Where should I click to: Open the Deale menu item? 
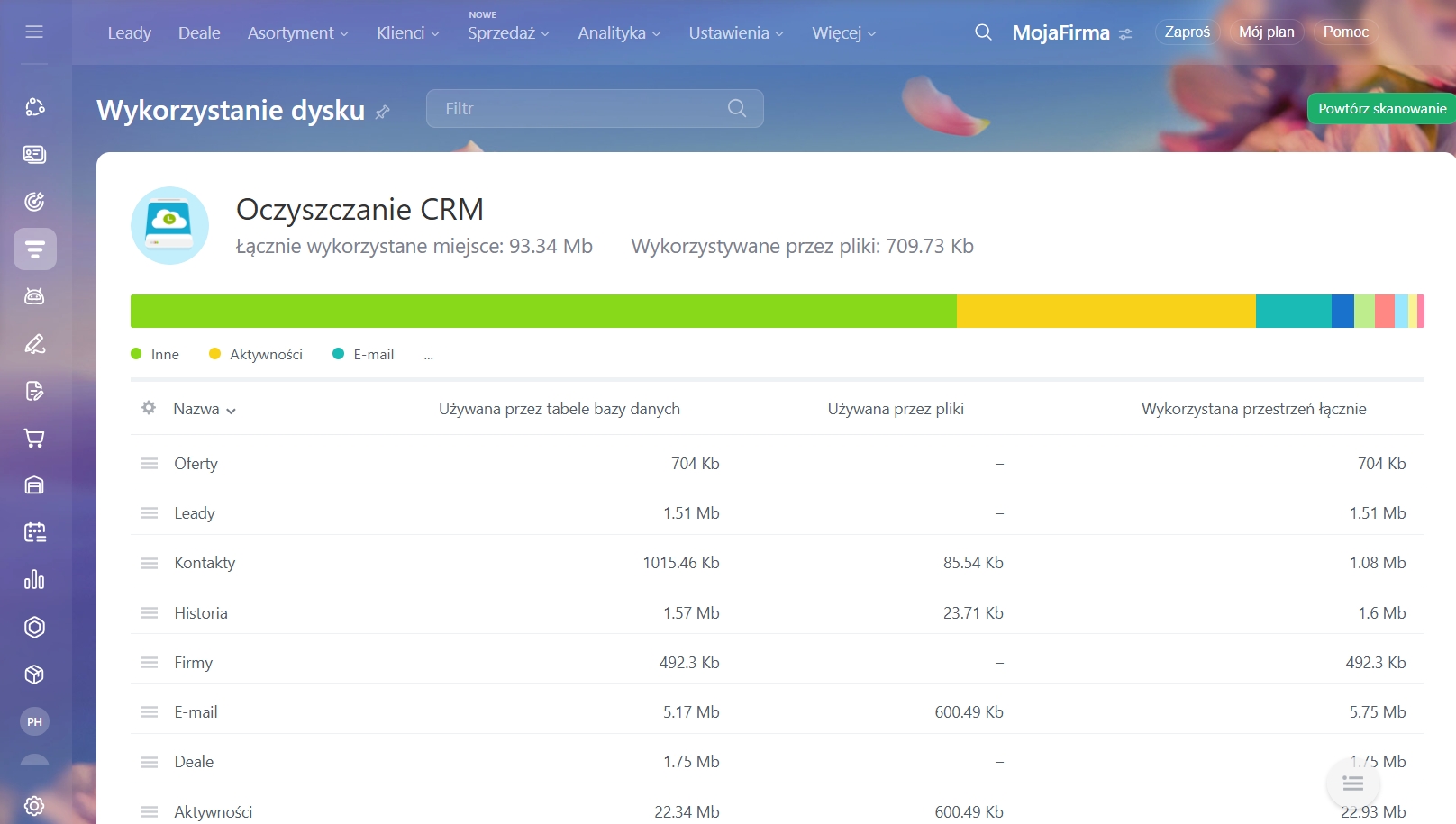tap(199, 33)
